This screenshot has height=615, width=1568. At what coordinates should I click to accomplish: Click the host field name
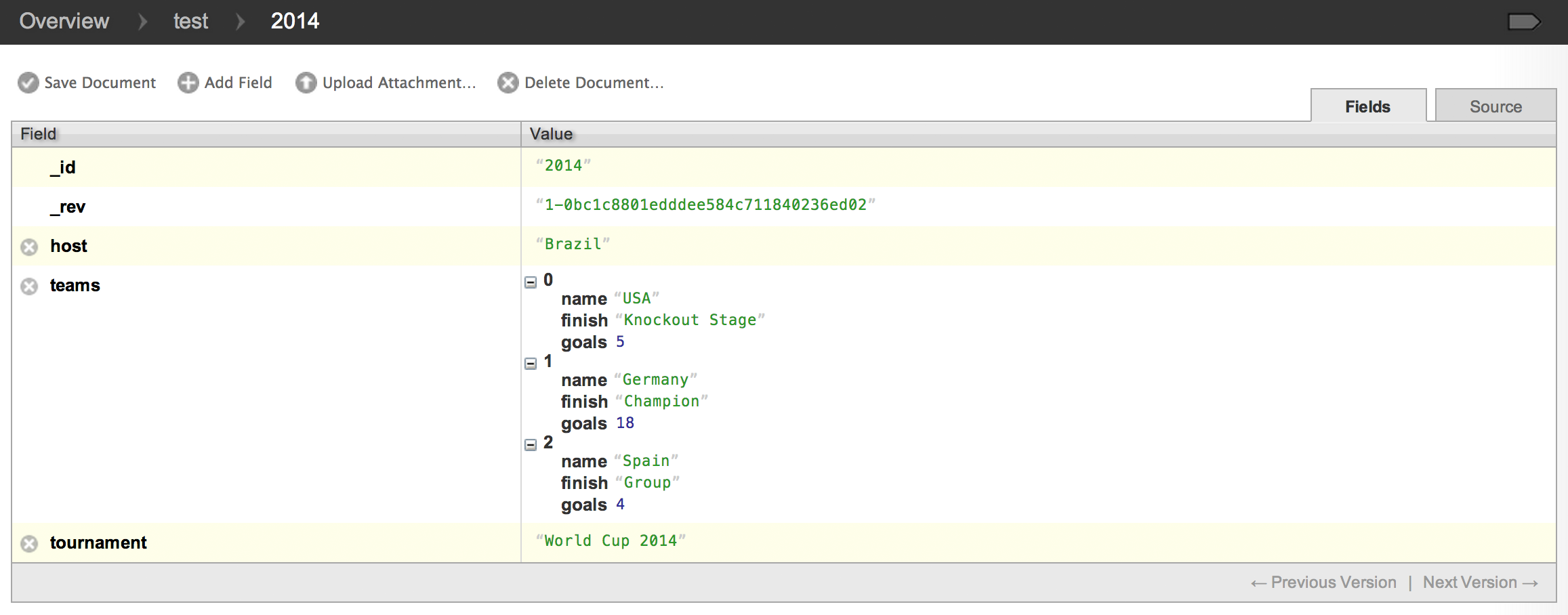point(68,246)
